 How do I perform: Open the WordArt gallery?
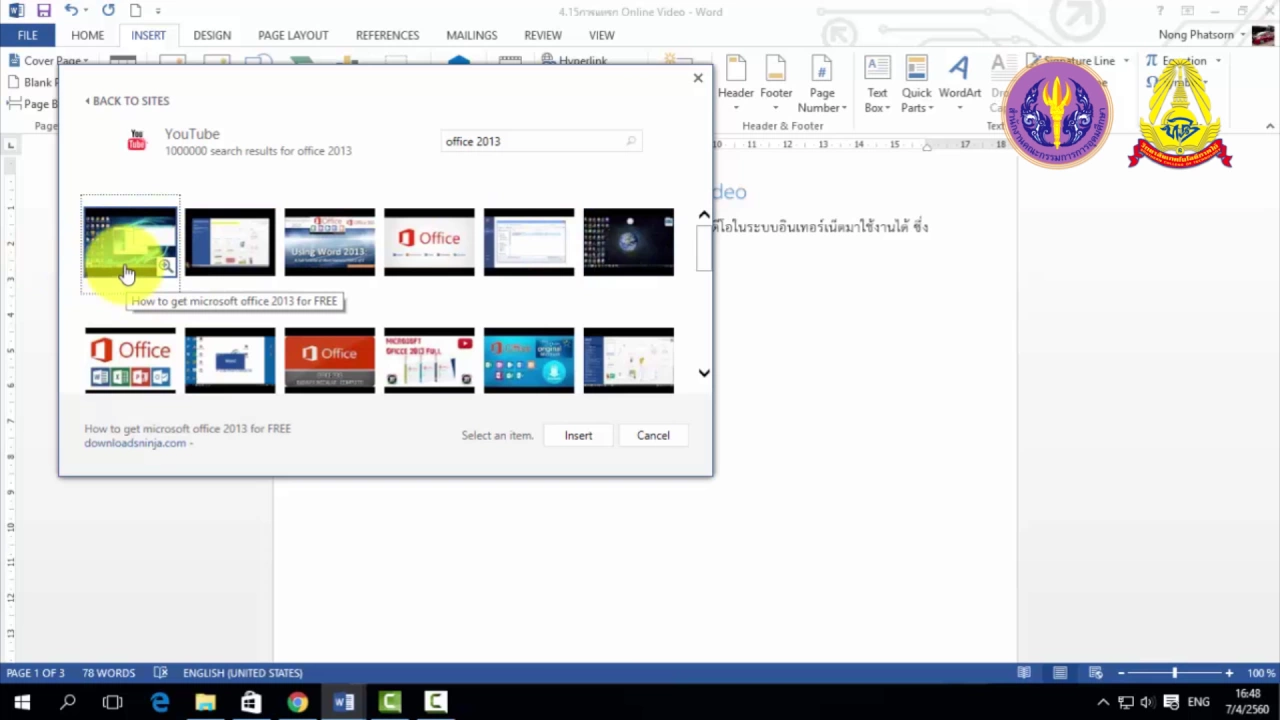coord(960,84)
